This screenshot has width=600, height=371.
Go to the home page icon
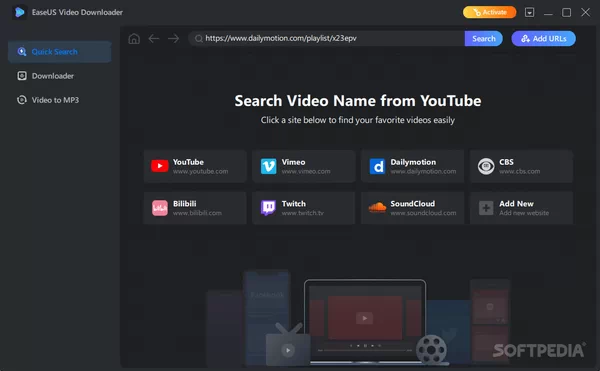click(x=134, y=39)
